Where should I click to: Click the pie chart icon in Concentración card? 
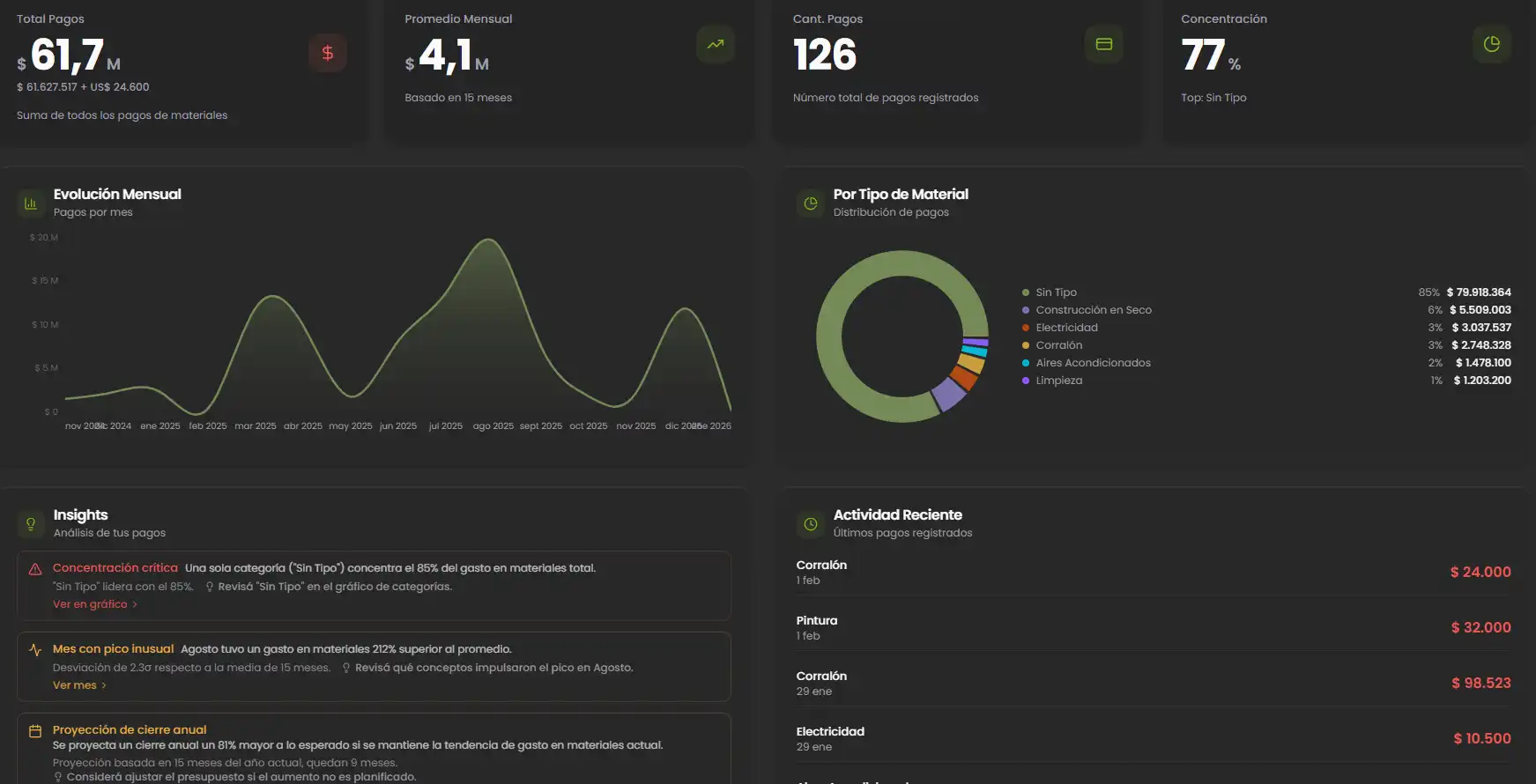pyautogui.click(x=1491, y=44)
